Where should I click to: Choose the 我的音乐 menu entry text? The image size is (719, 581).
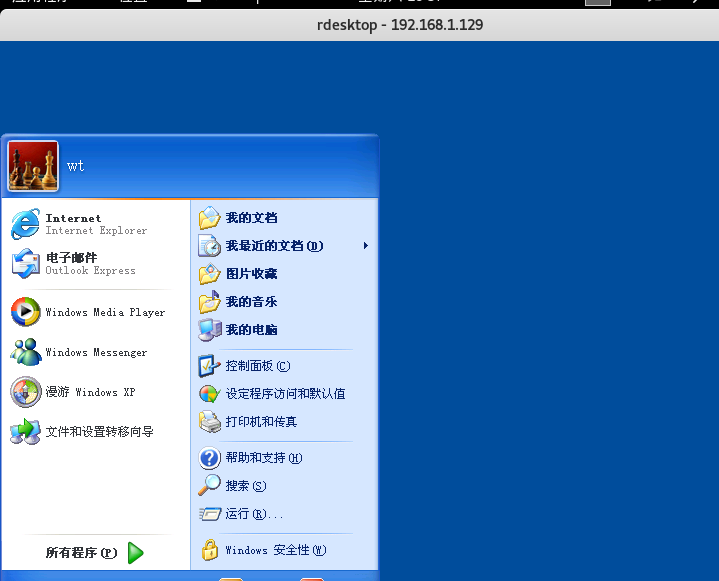pyautogui.click(x=252, y=302)
